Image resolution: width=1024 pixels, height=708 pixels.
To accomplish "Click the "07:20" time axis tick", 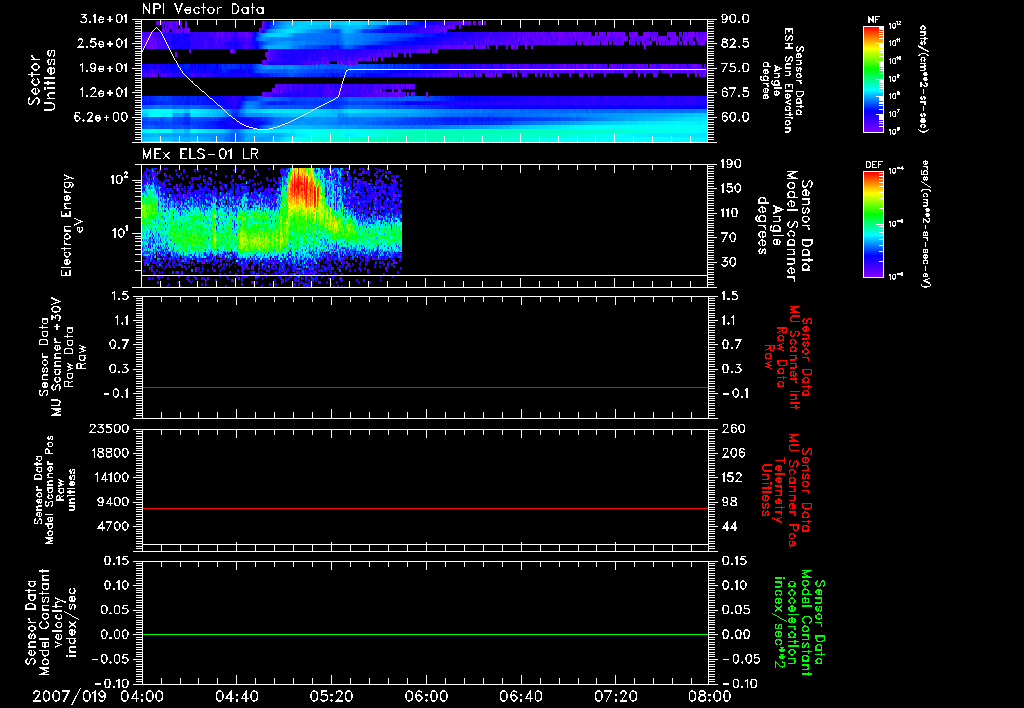I will (615, 696).
